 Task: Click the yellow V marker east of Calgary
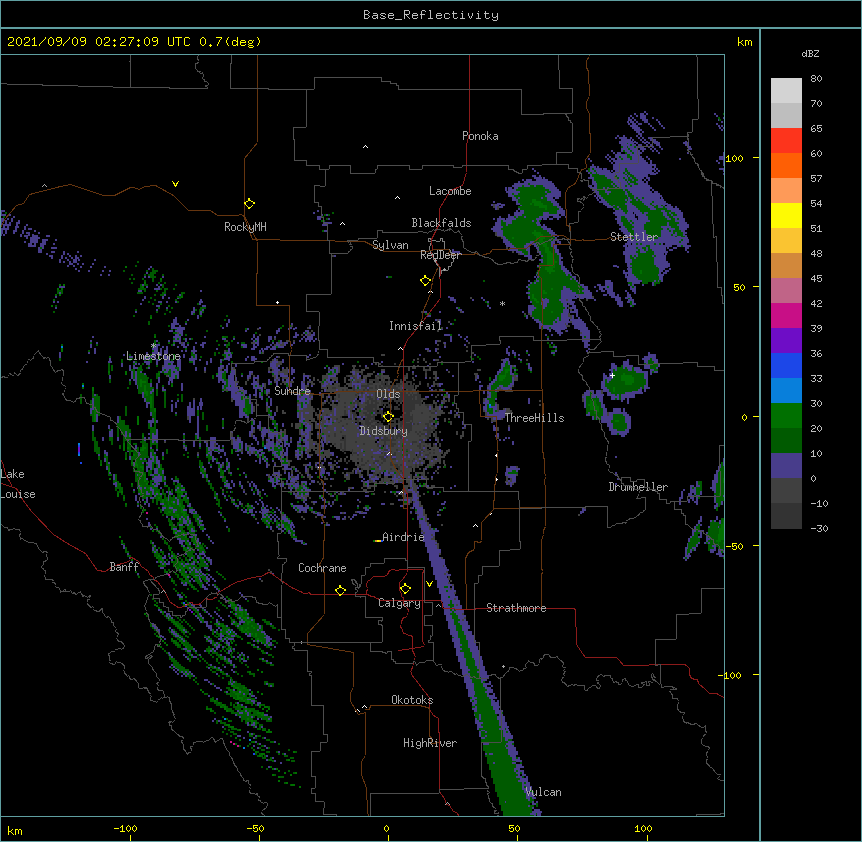(429, 584)
